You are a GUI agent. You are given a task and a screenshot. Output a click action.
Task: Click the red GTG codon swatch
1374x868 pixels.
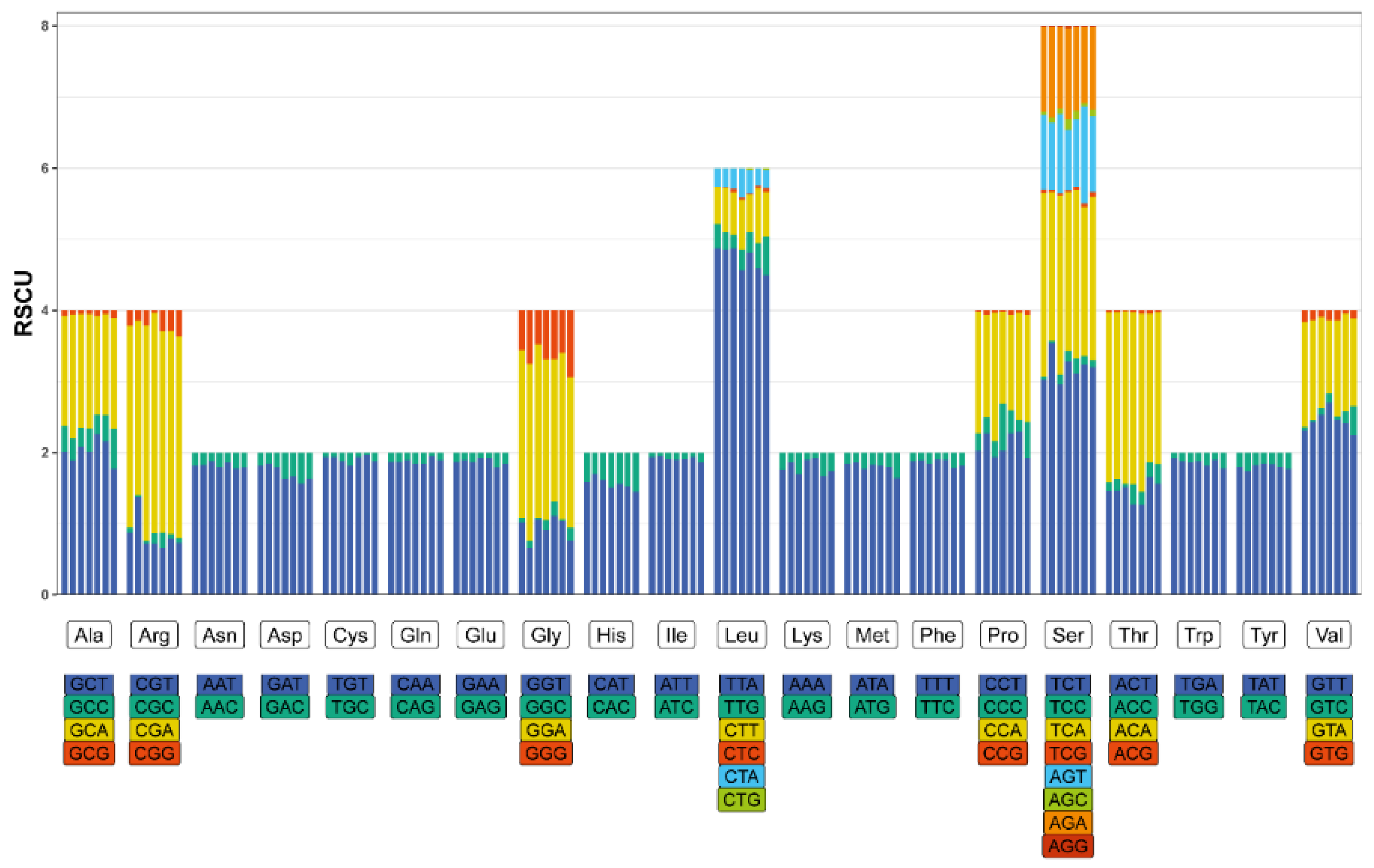tap(1328, 753)
